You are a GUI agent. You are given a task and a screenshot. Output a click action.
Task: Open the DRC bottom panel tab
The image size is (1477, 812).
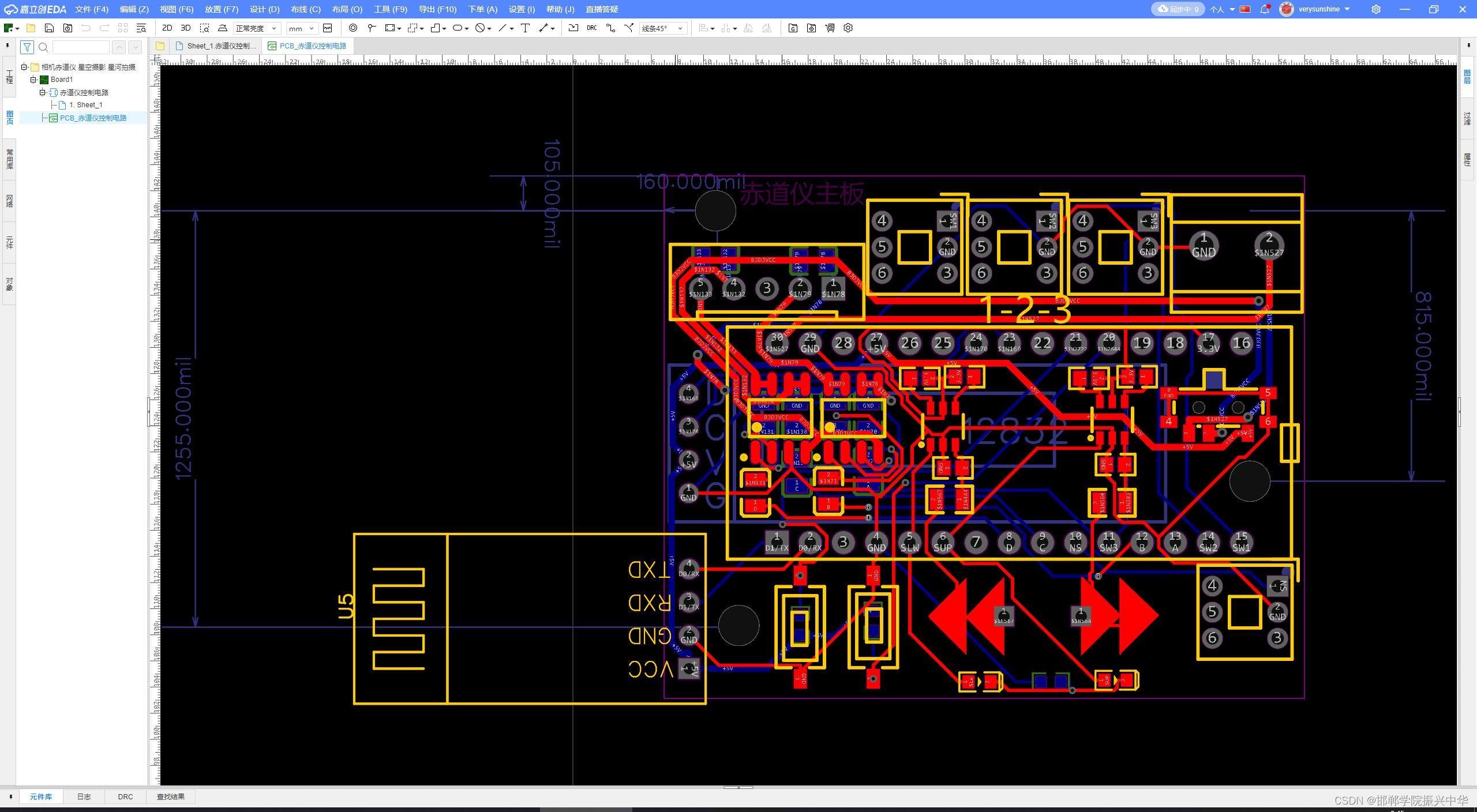pyautogui.click(x=125, y=796)
